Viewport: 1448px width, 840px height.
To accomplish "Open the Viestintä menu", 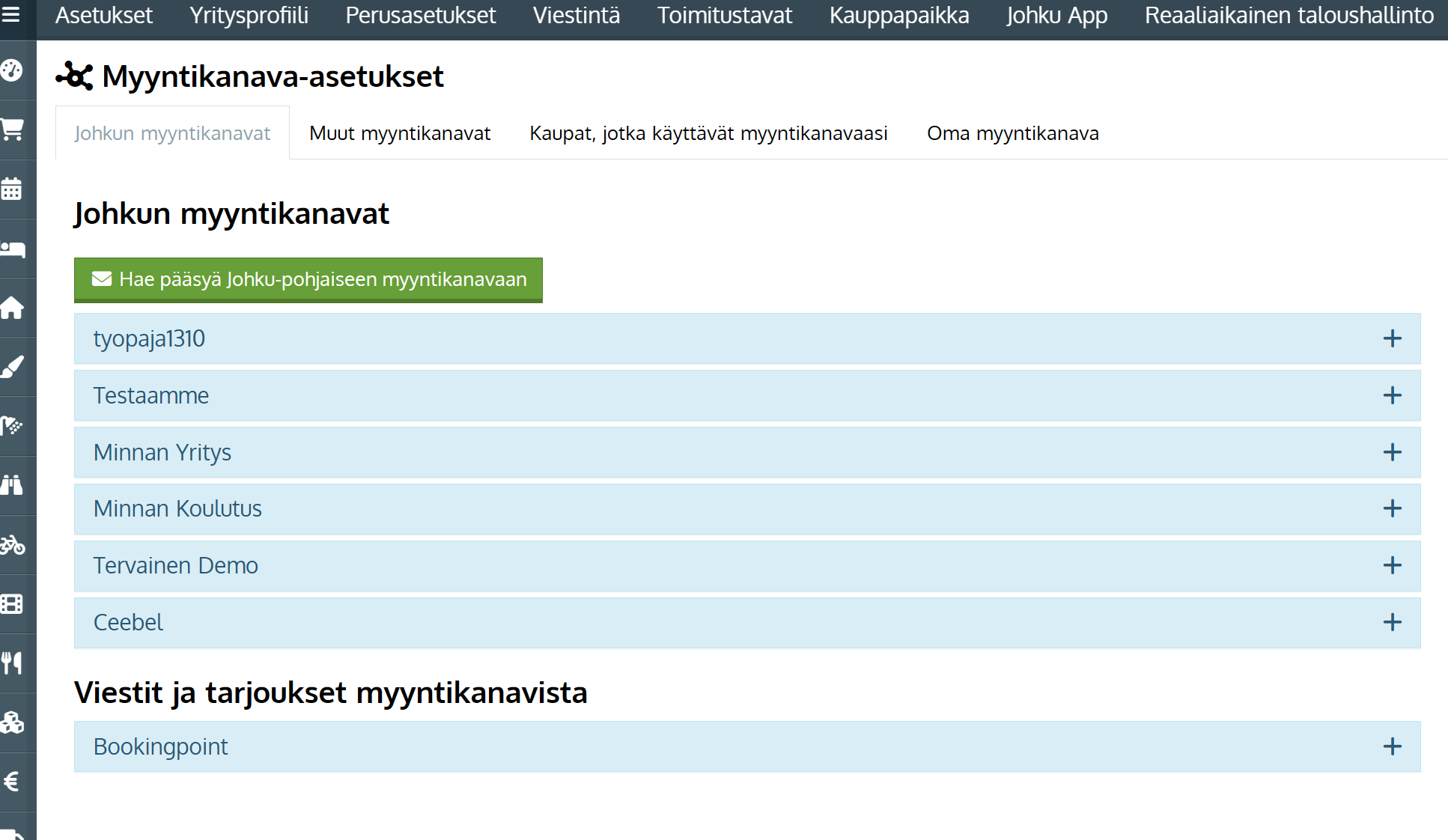I will click(577, 15).
